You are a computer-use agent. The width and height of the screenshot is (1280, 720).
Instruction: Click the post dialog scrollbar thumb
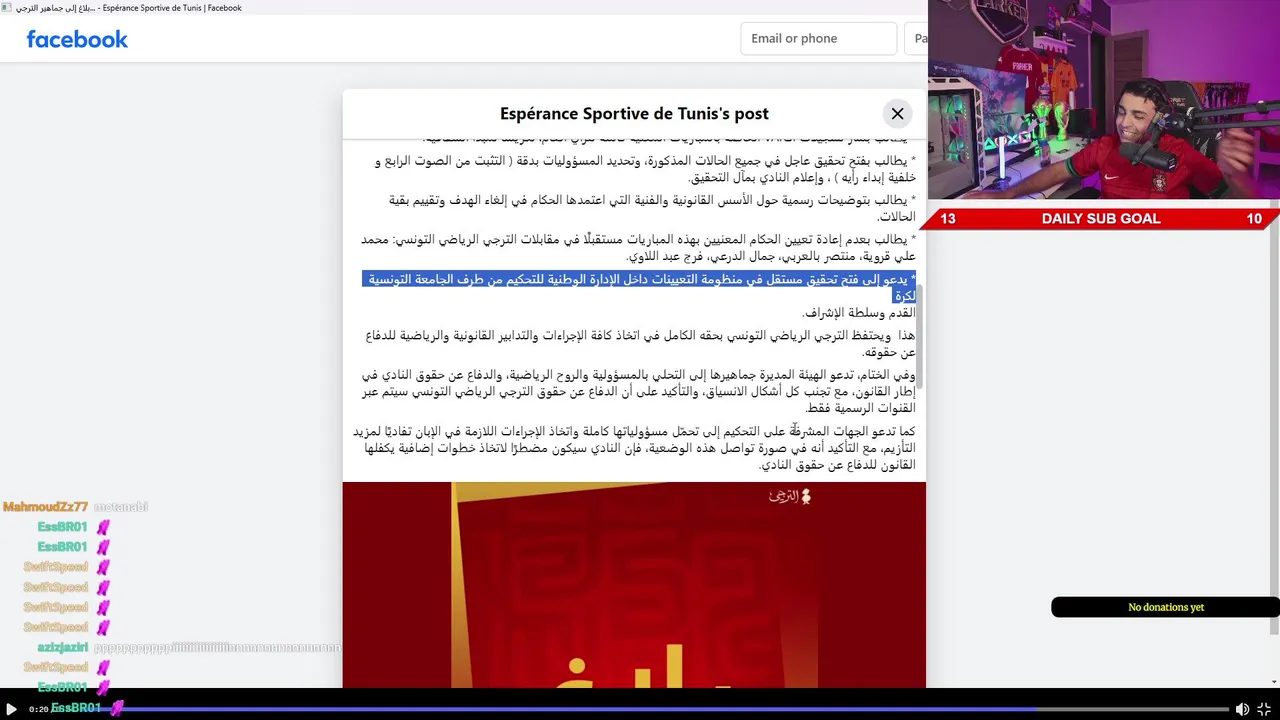click(x=919, y=336)
